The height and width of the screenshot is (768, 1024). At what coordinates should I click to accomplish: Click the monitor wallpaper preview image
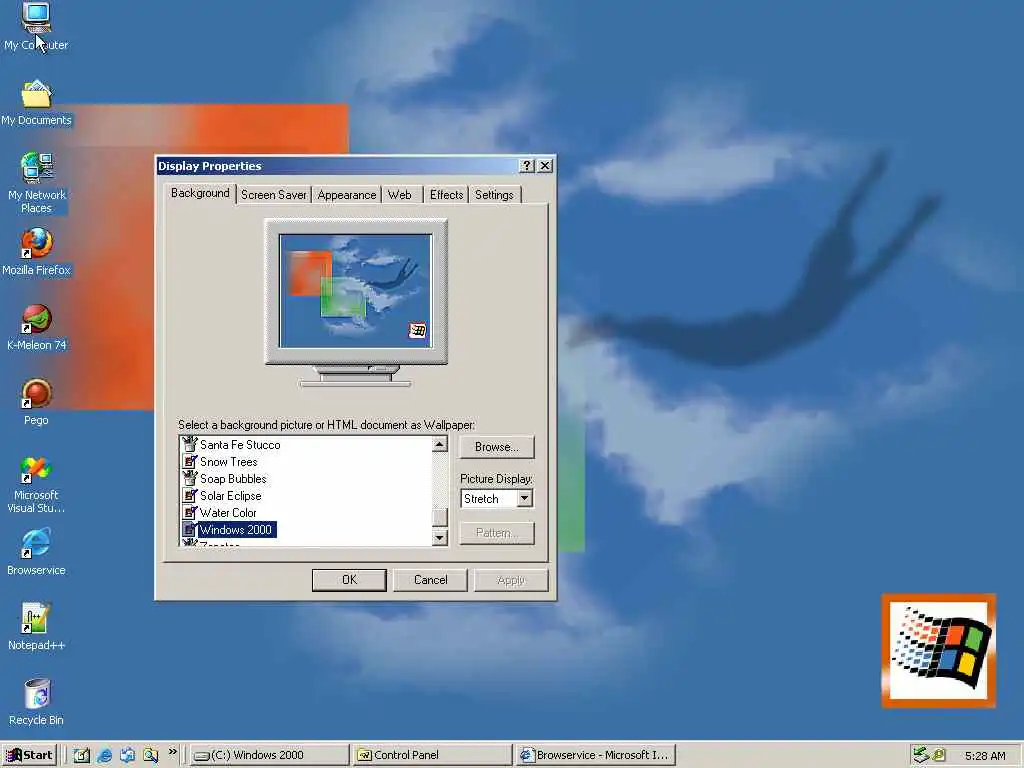[355, 291]
